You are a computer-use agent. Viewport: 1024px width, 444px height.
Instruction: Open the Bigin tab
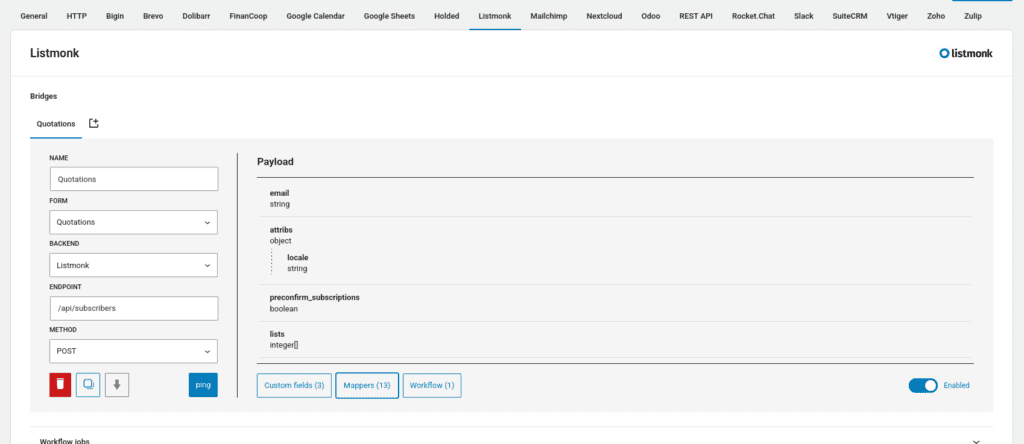pyautogui.click(x=115, y=16)
